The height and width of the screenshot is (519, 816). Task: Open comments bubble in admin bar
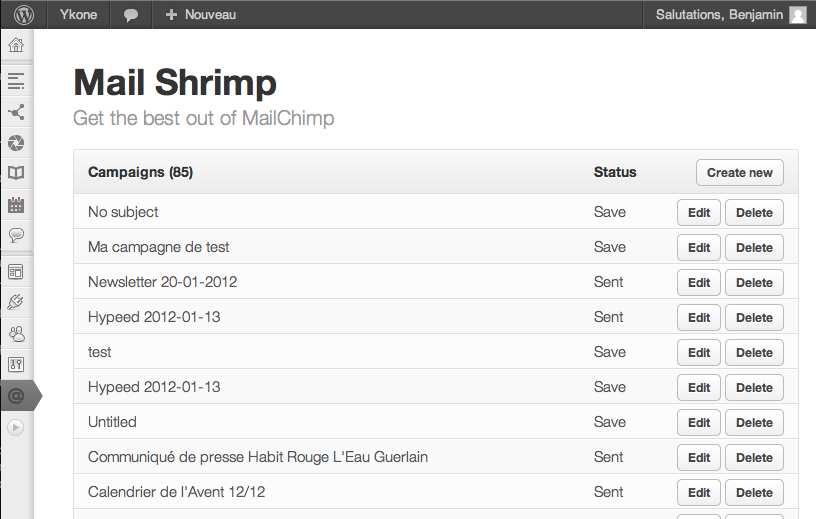[x=131, y=15]
